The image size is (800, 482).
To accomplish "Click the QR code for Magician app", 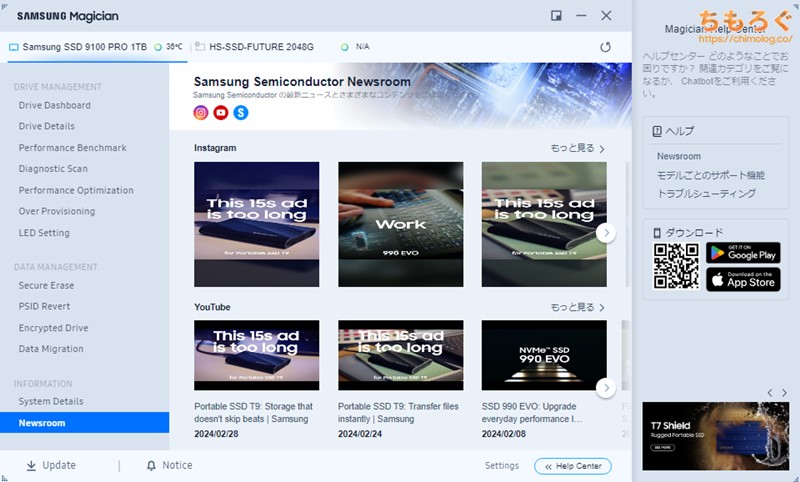I will [676, 266].
